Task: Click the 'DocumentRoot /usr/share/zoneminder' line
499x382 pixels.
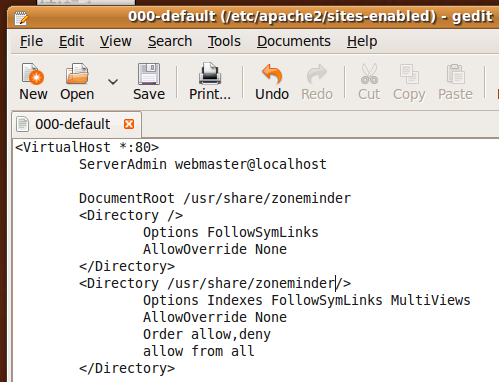Action: coord(215,198)
